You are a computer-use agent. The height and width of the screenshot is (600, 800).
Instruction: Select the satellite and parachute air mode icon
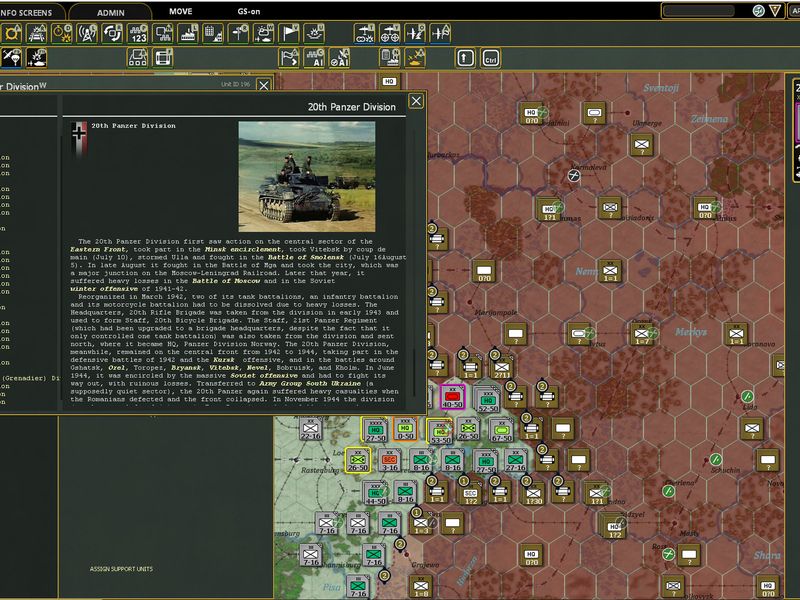12,58
